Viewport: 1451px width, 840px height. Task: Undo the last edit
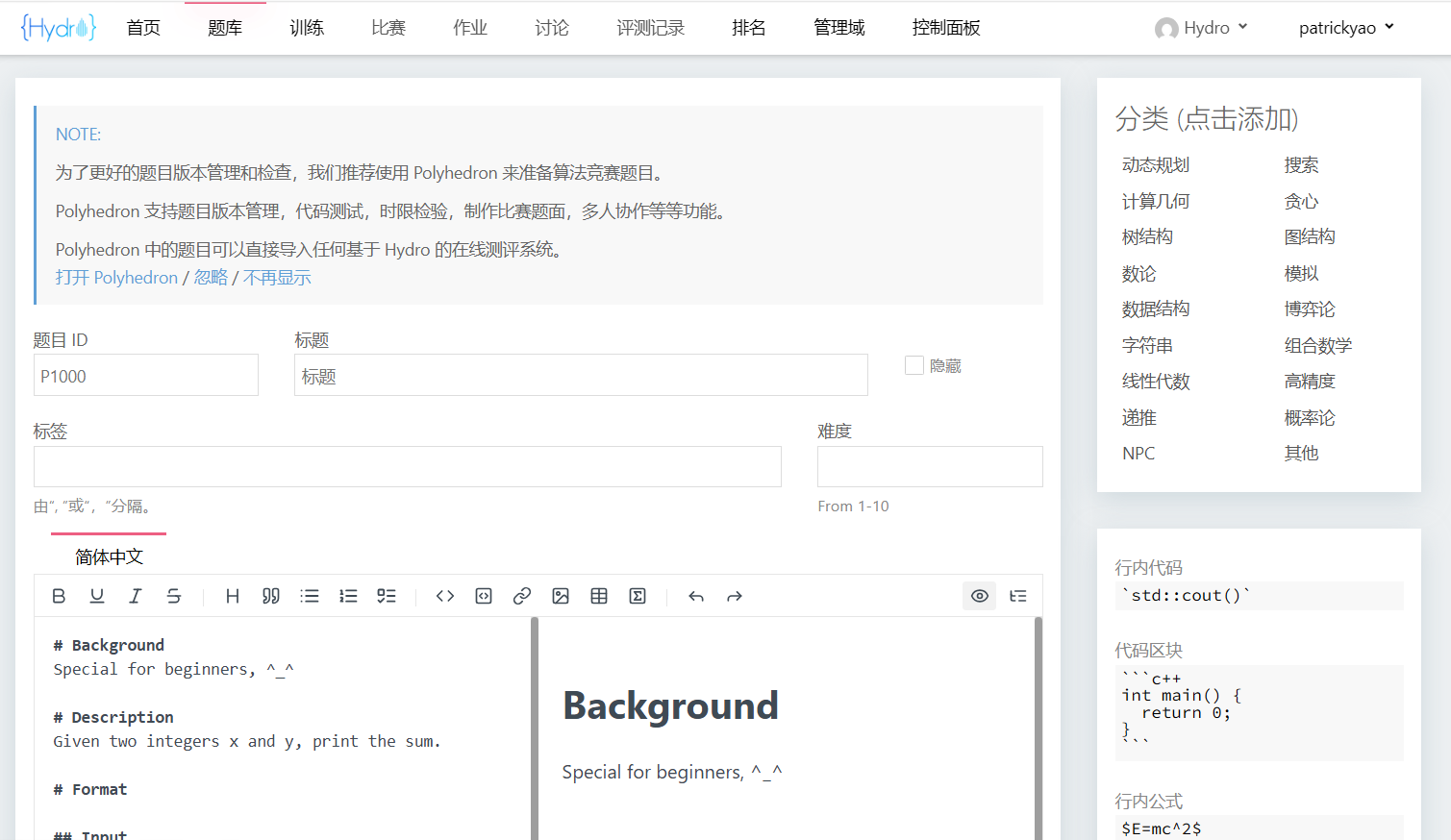click(x=696, y=596)
